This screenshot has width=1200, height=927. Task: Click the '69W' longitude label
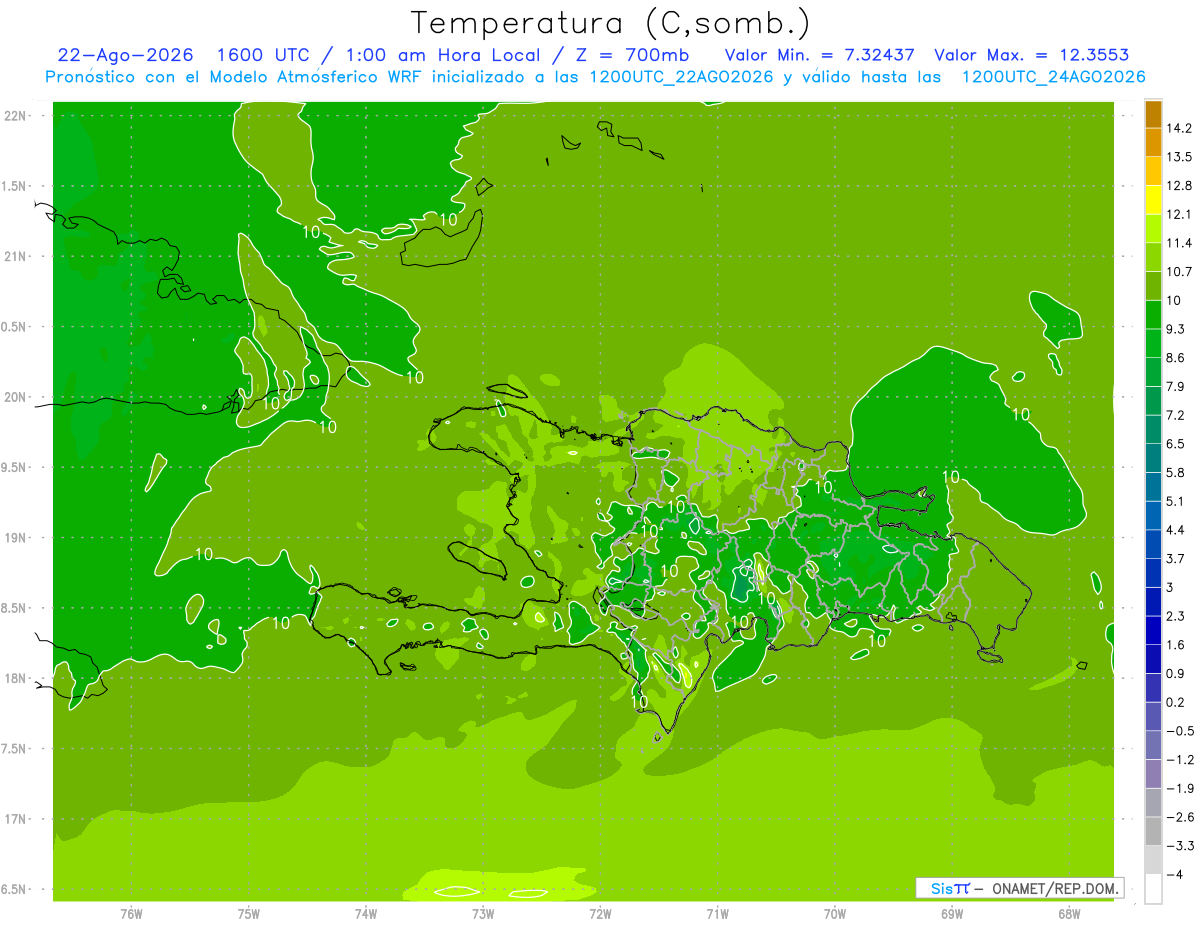click(x=951, y=913)
